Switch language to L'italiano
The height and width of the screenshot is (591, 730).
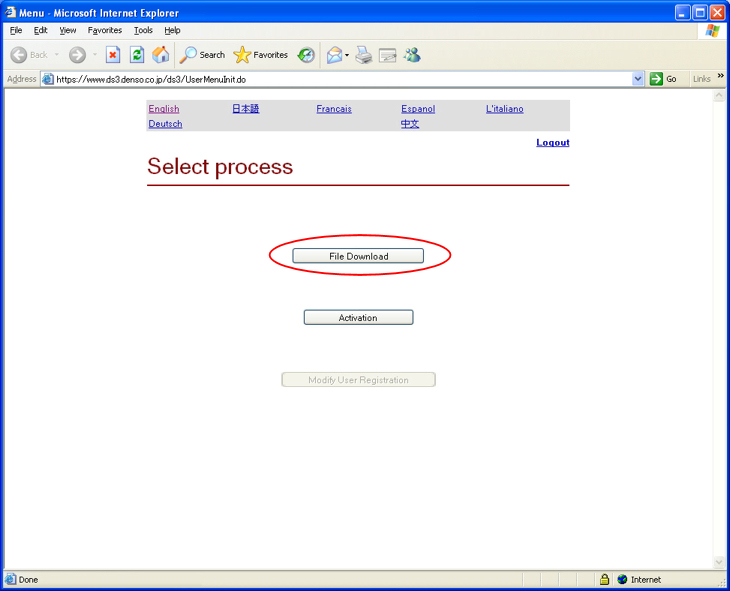point(505,109)
